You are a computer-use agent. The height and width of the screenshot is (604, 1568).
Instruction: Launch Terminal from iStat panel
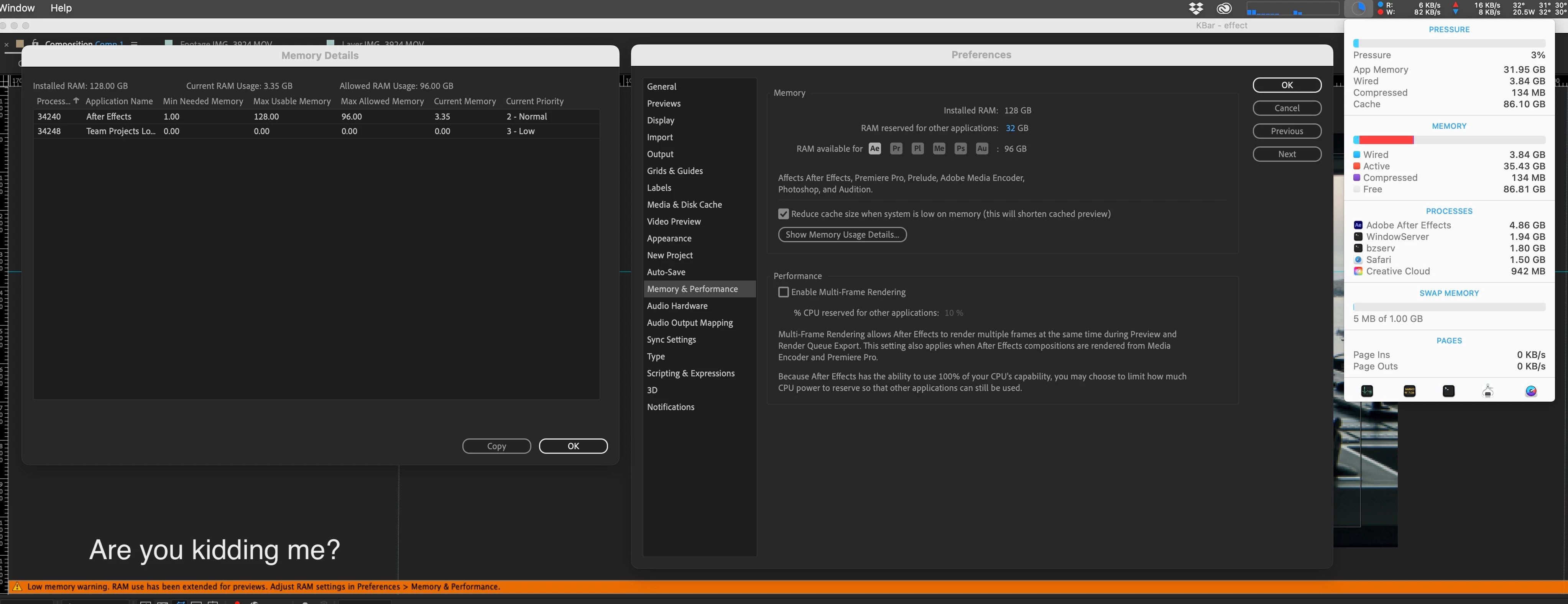1449,391
